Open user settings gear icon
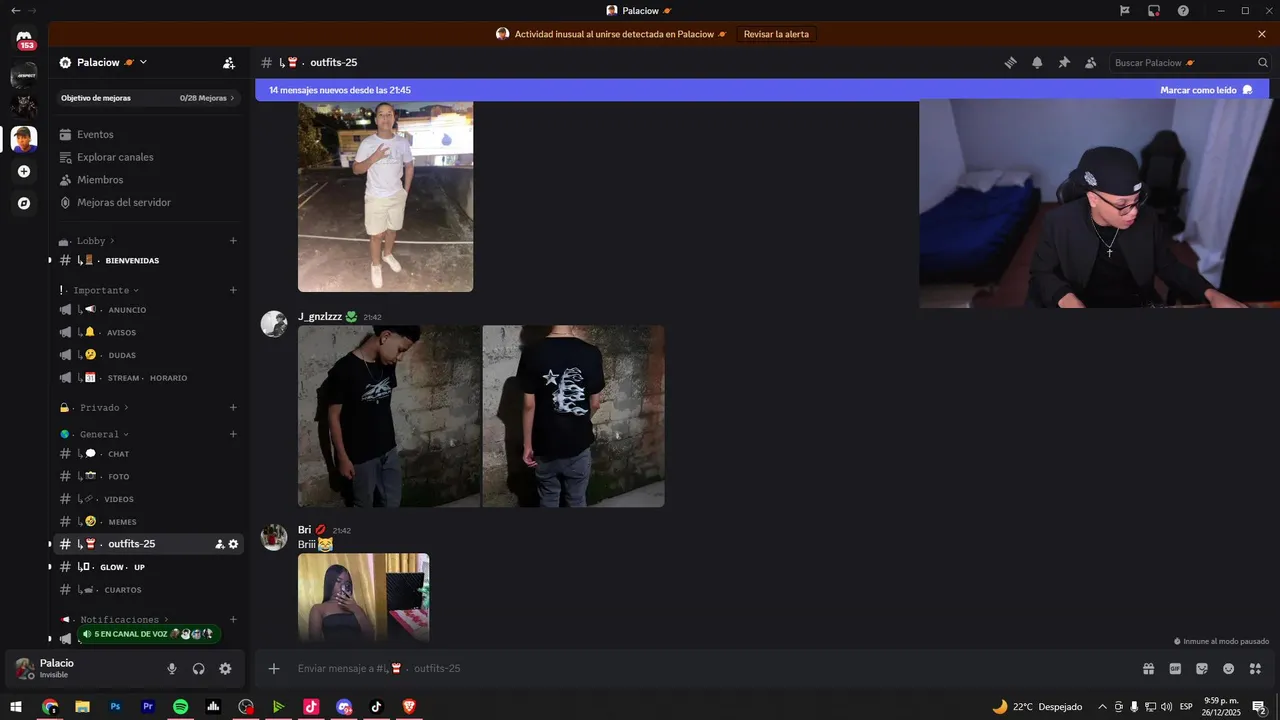The width and height of the screenshot is (1280, 720). [x=225, y=669]
